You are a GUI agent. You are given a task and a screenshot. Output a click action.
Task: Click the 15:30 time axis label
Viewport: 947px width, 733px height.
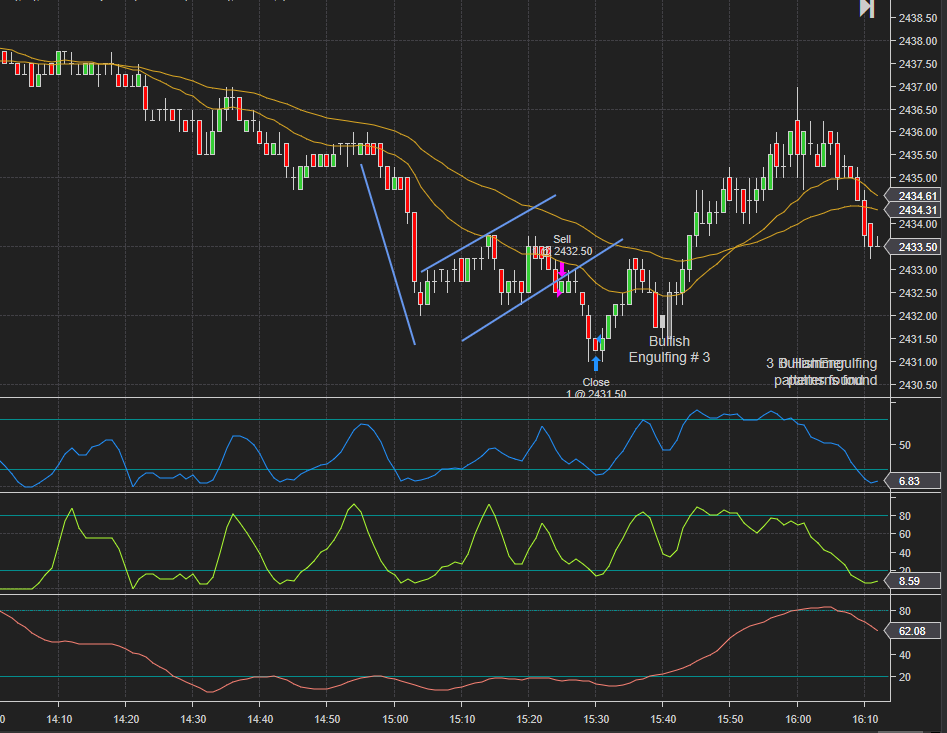tap(596, 718)
